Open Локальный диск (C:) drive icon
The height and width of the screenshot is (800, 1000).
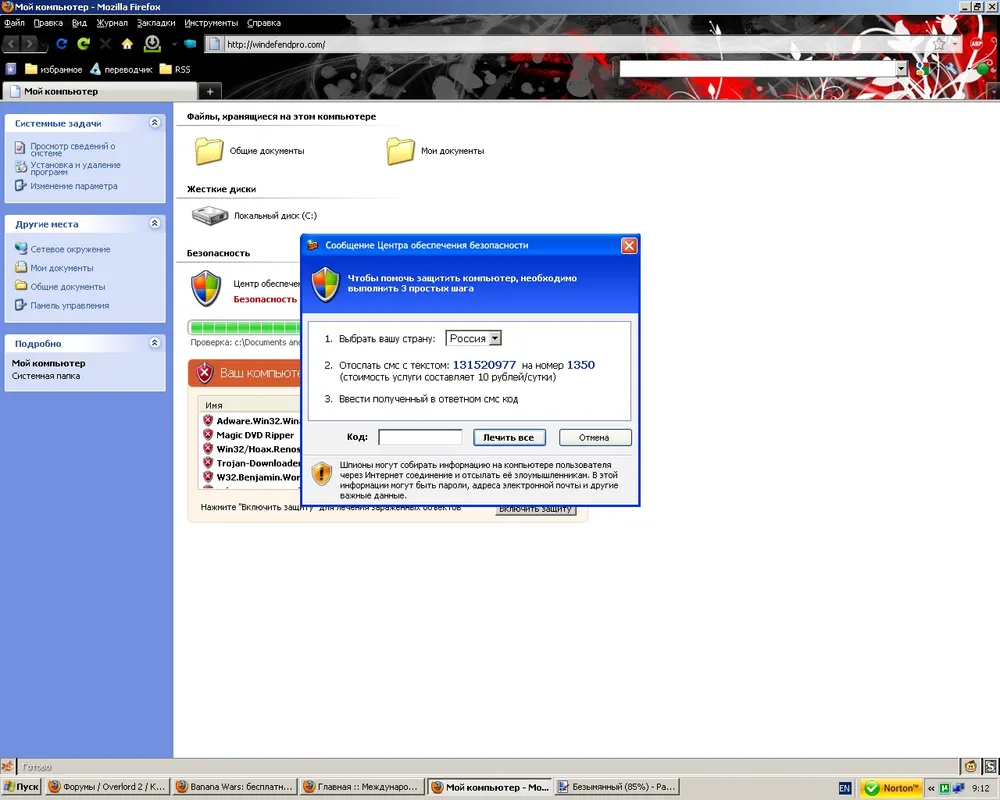point(210,216)
